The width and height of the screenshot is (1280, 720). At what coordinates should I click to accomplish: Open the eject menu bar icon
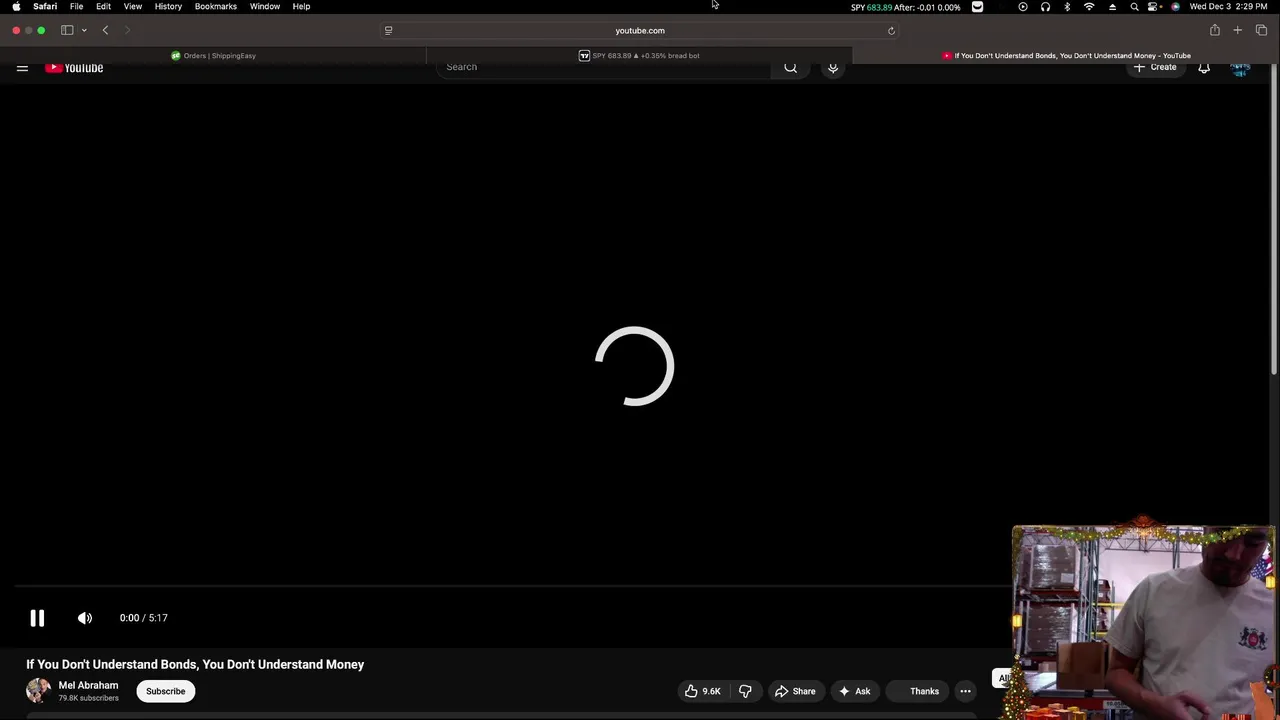coord(1112,7)
